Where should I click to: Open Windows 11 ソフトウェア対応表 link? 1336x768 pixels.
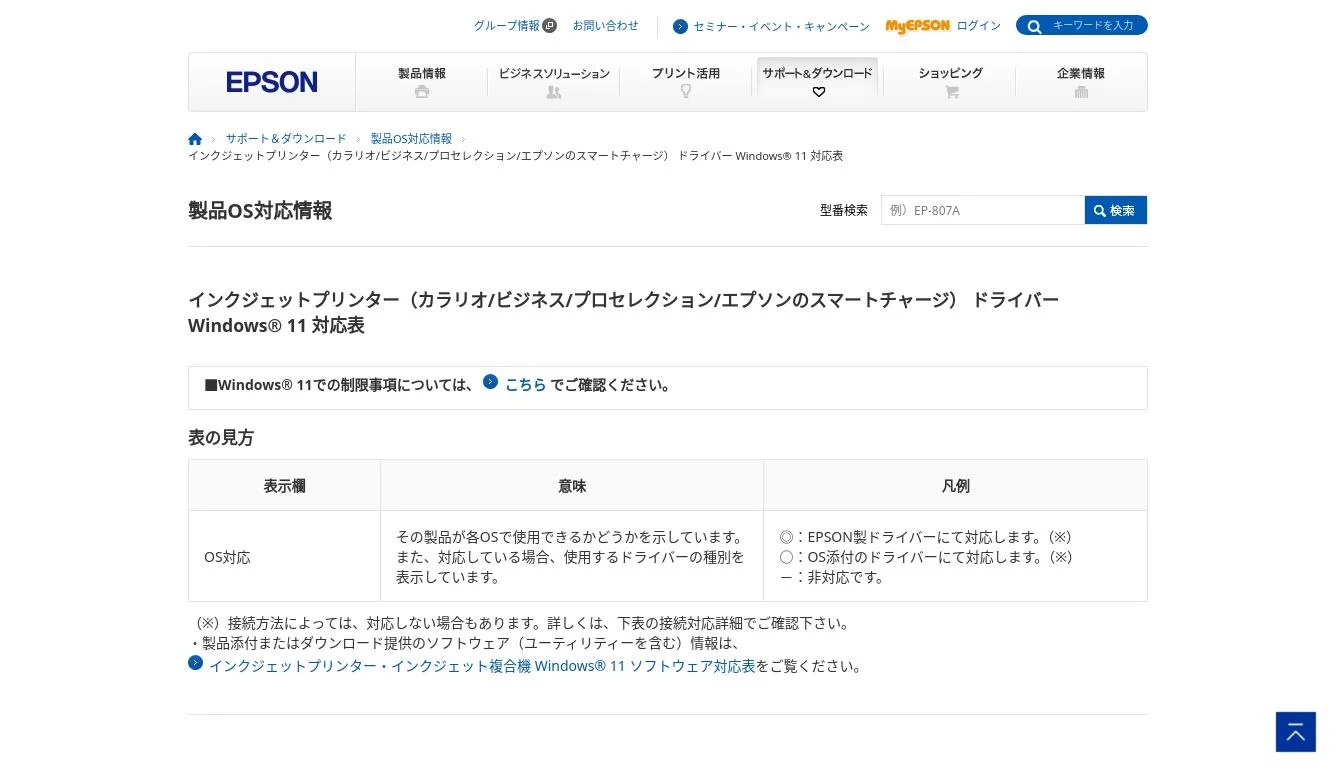coord(482,666)
